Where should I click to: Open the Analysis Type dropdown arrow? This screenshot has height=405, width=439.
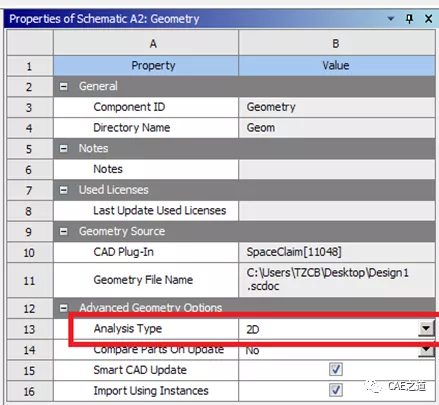tap(426, 329)
